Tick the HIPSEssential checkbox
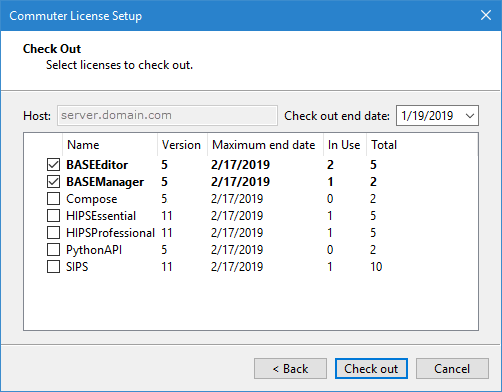Image resolution: width=502 pixels, height=392 pixels. click(x=53, y=216)
